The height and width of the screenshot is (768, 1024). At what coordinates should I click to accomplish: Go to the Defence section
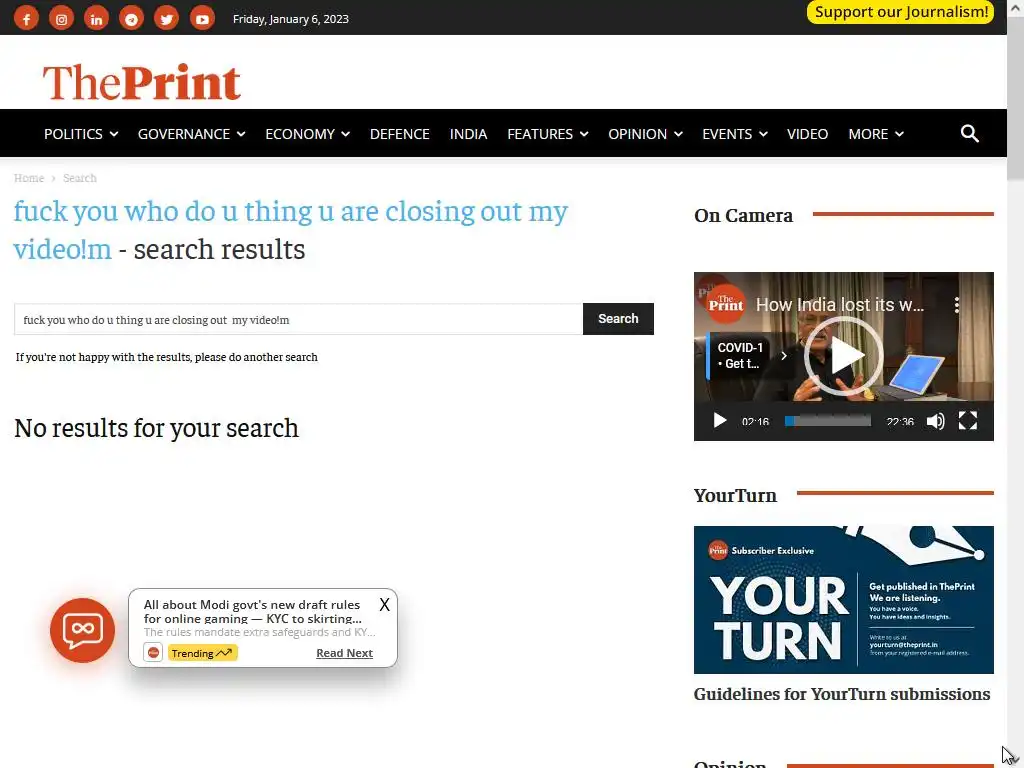400,134
